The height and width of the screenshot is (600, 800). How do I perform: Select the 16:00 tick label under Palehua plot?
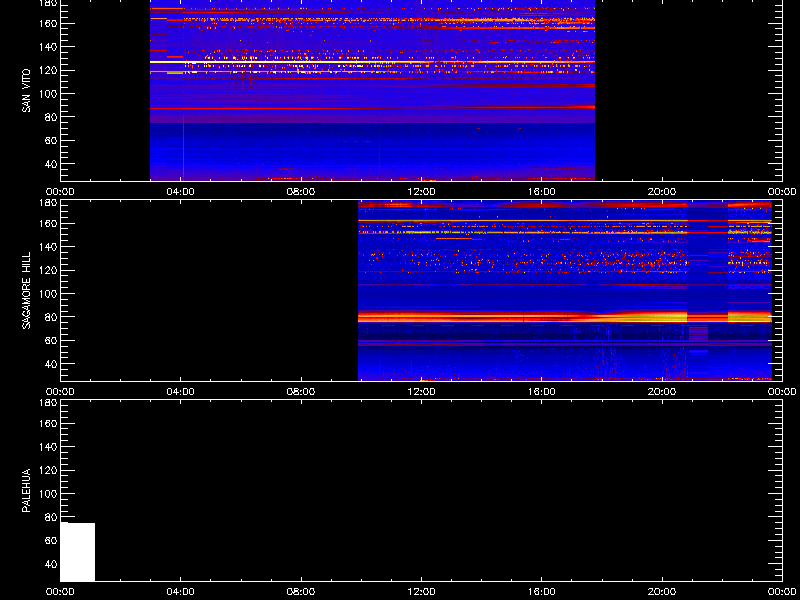[x=542, y=592]
